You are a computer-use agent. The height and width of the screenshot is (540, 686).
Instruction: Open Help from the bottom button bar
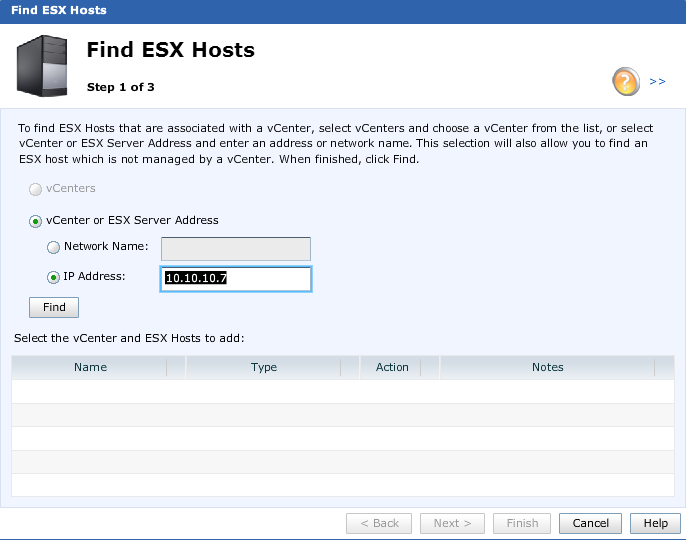(655, 523)
